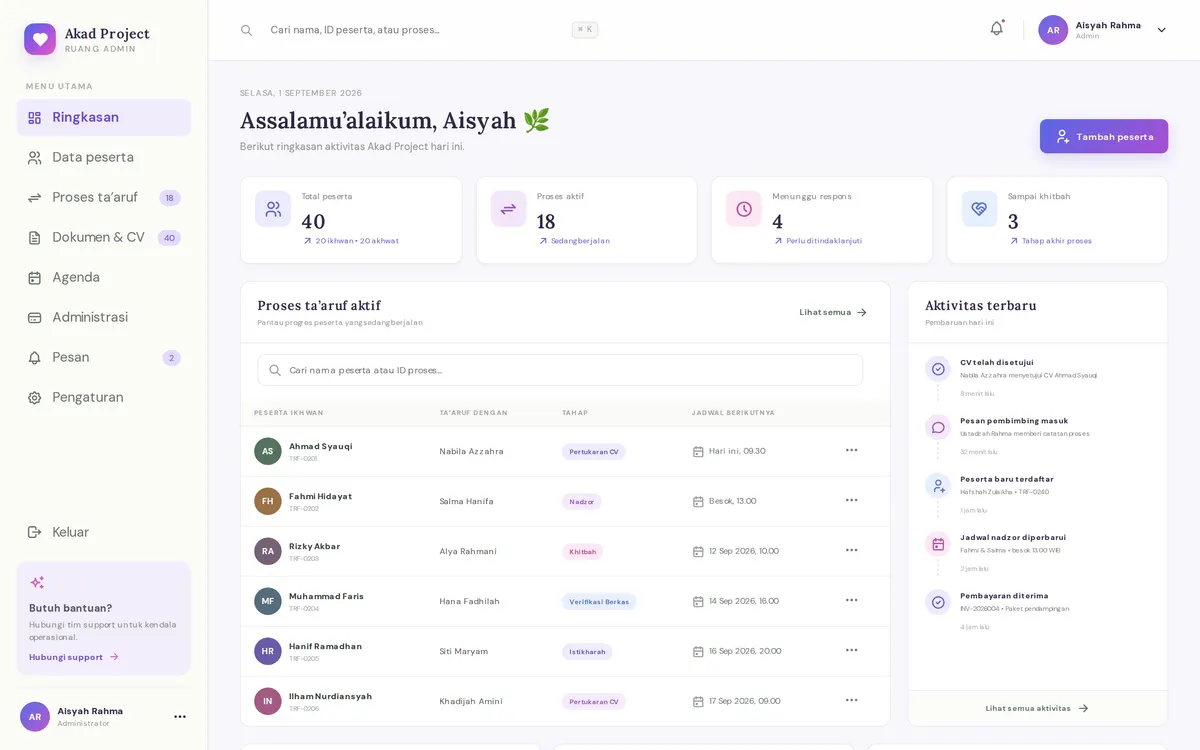Click the FH avatar of Fahmi Hidayat

coord(268,501)
